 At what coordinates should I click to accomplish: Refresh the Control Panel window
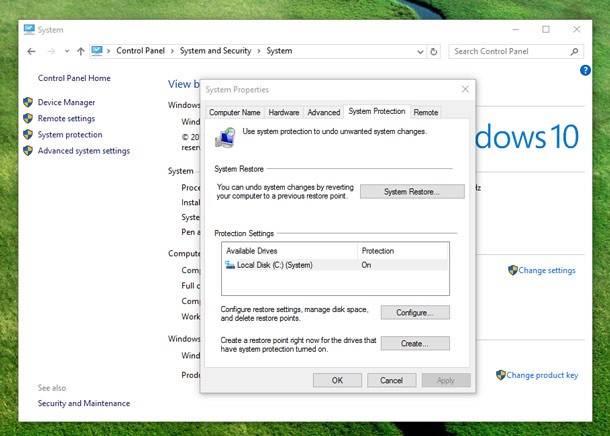pyautogui.click(x=434, y=51)
